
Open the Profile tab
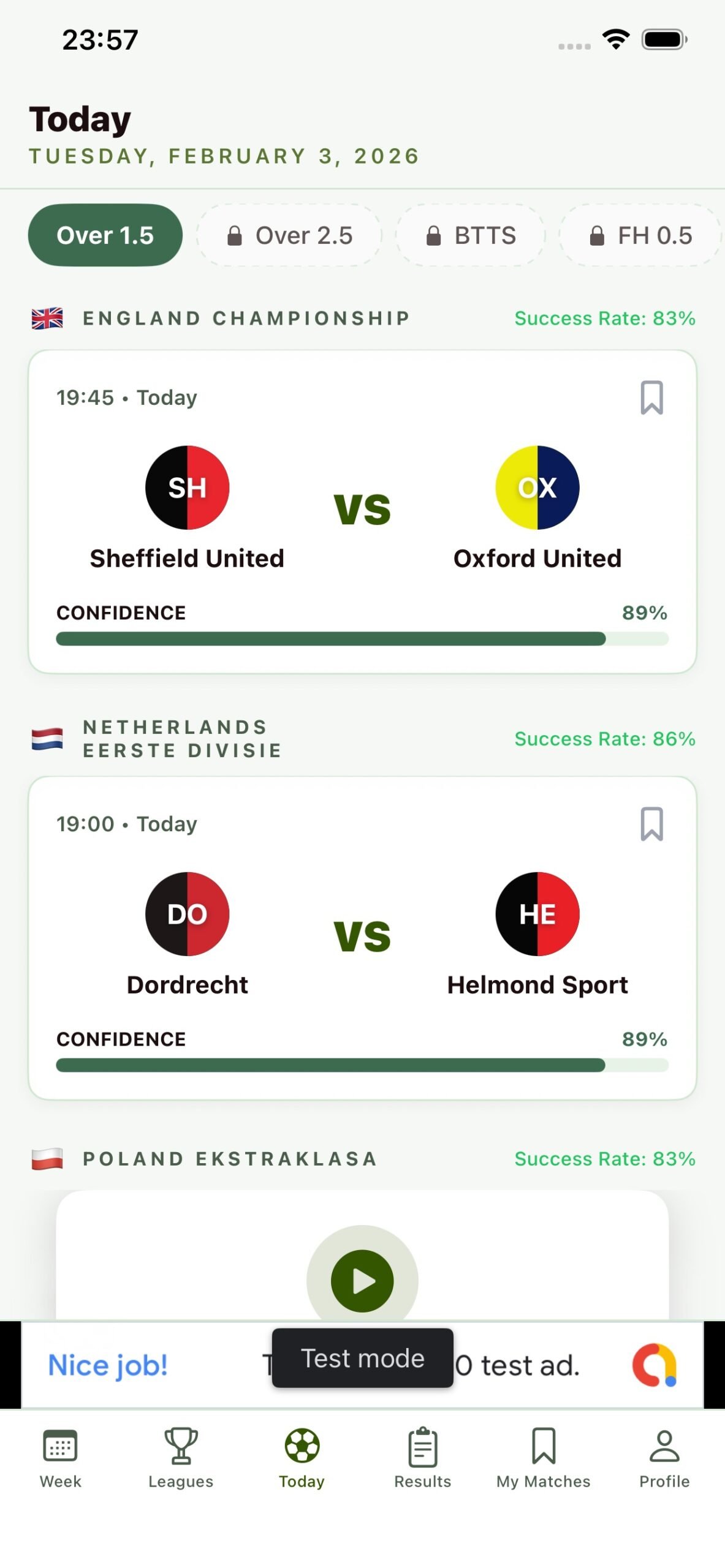[664, 1458]
